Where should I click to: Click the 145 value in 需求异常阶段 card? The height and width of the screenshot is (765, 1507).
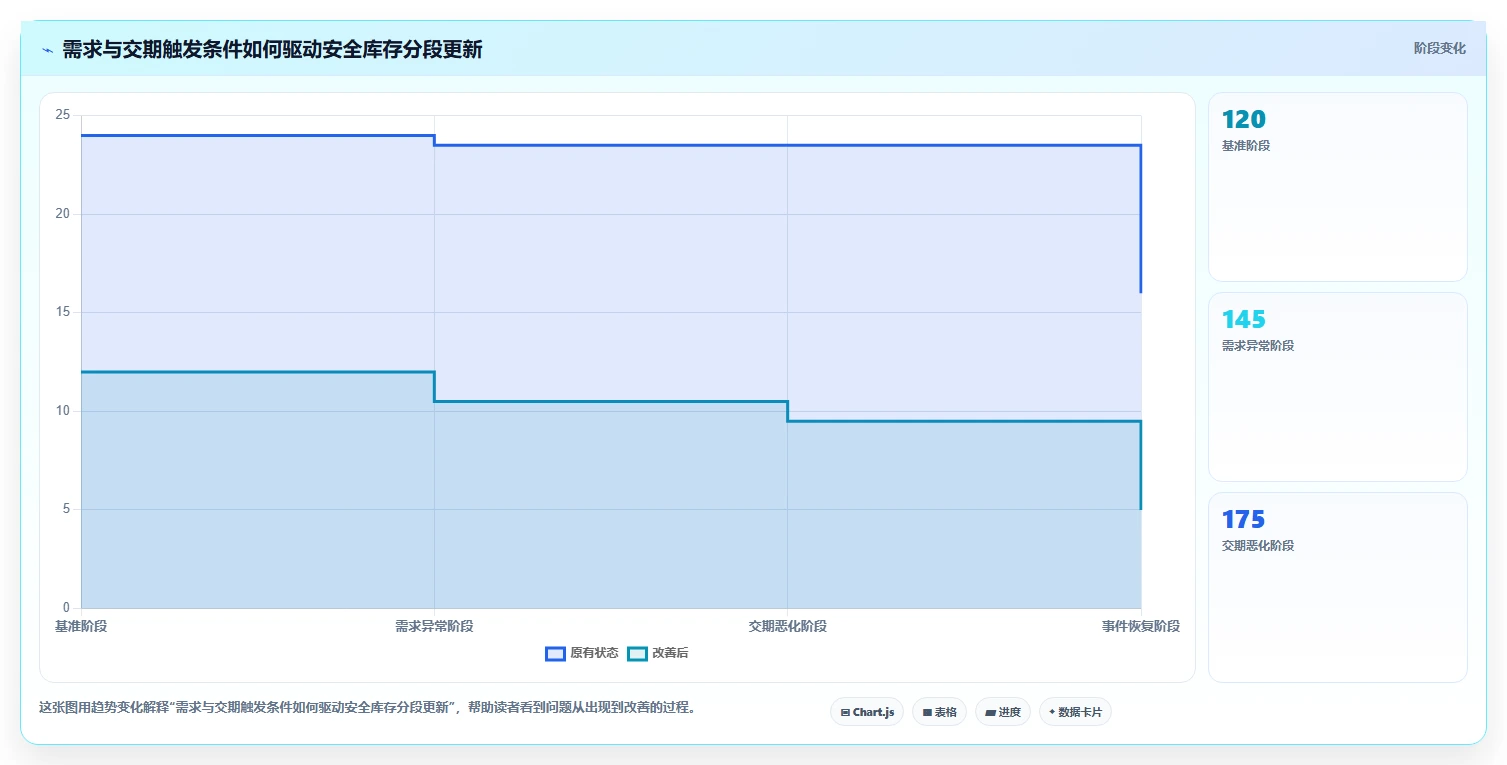tap(1243, 320)
